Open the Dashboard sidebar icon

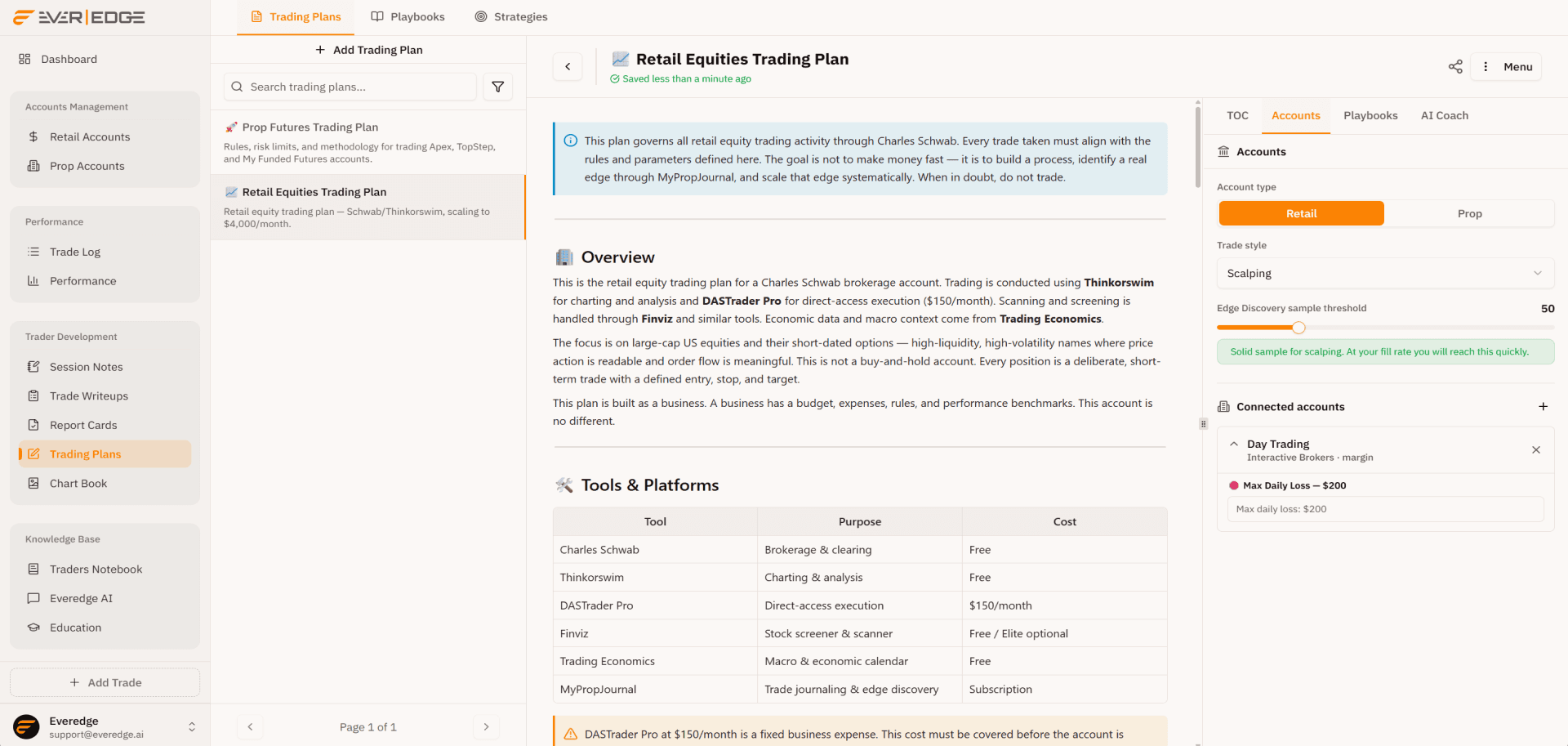pos(24,59)
